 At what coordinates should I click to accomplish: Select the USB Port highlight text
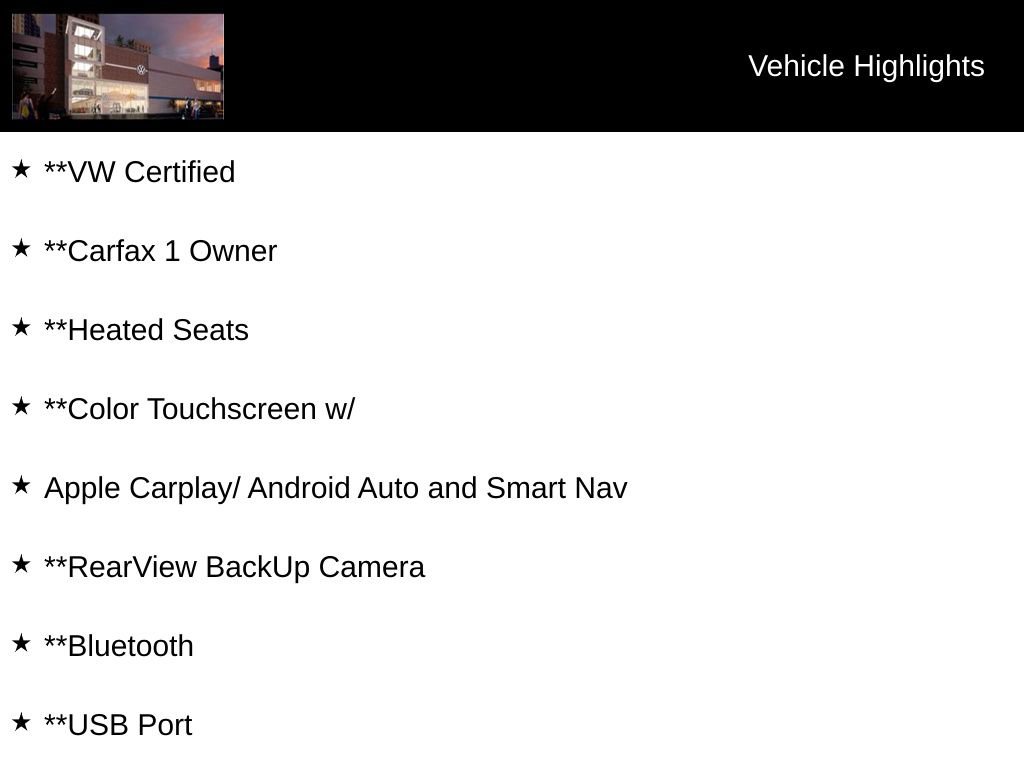coord(118,725)
